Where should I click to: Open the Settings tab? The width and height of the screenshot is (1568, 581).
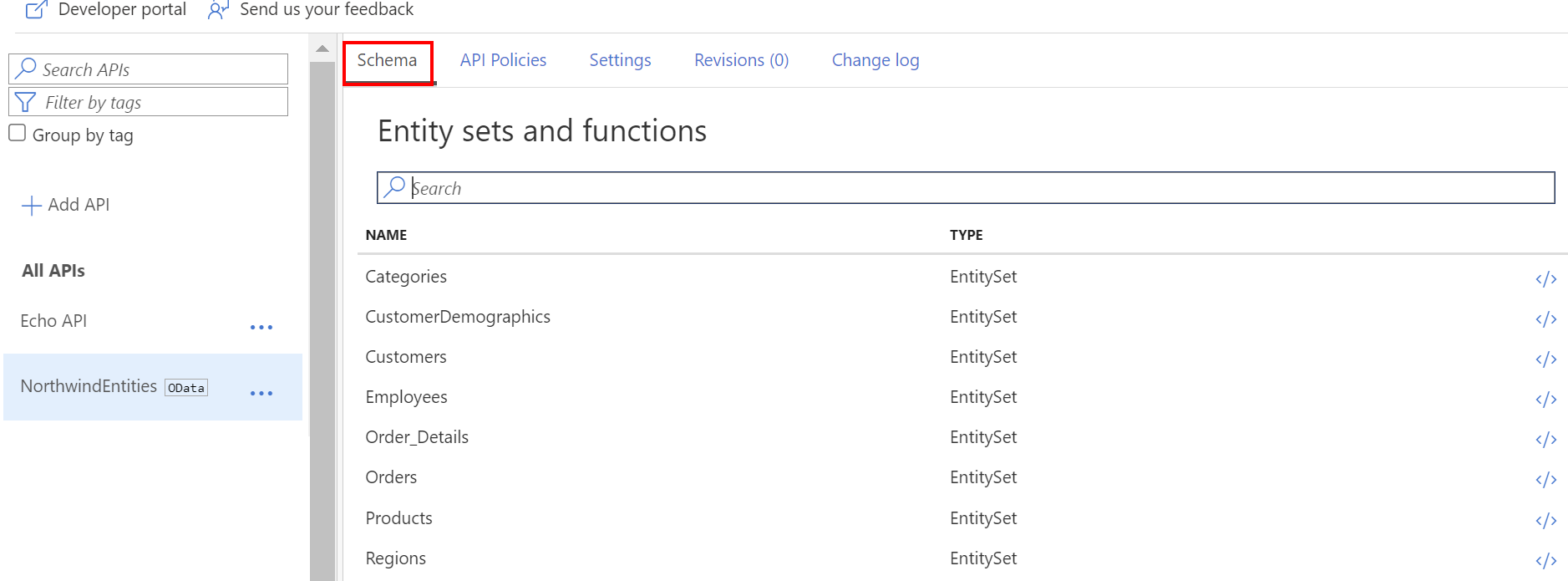point(620,60)
